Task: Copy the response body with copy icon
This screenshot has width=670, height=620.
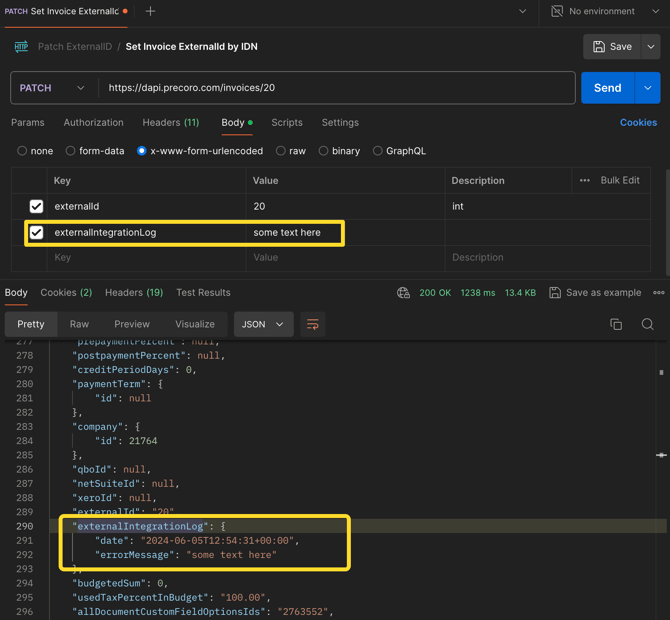Action: (x=616, y=324)
